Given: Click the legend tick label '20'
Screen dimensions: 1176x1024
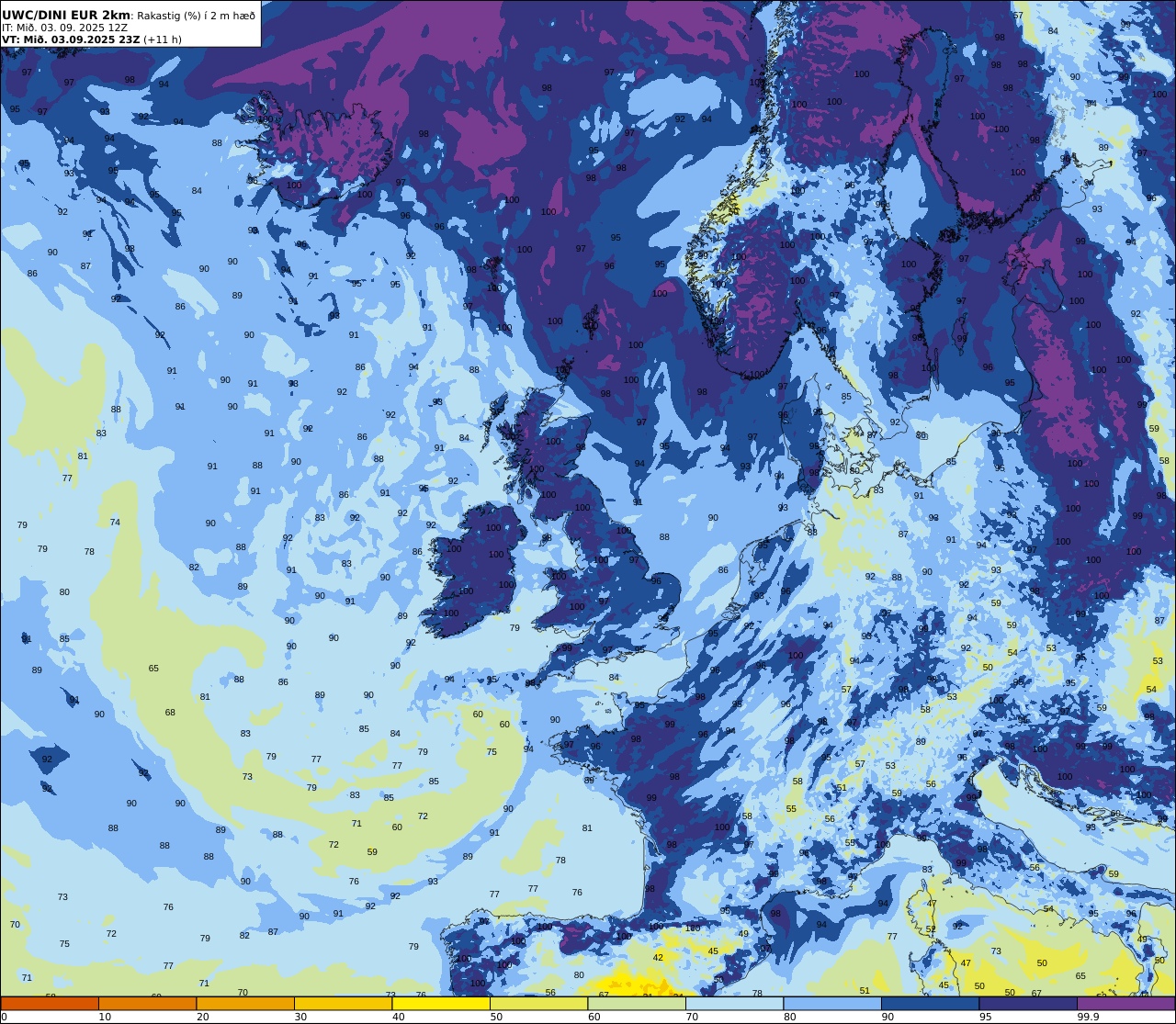Looking at the screenshot, I should click(202, 1017).
